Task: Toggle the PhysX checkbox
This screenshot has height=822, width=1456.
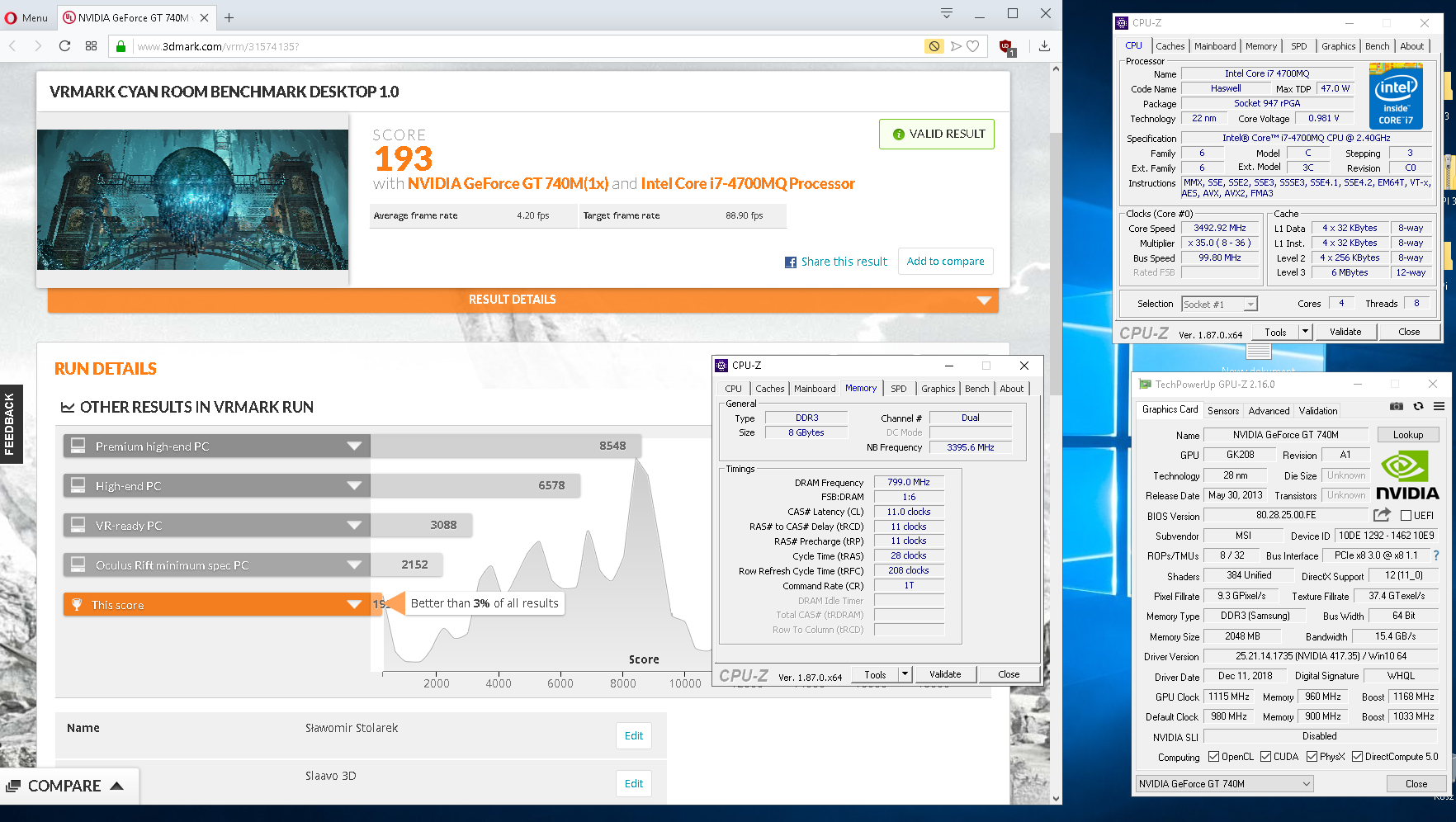Action: (x=1312, y=757)
